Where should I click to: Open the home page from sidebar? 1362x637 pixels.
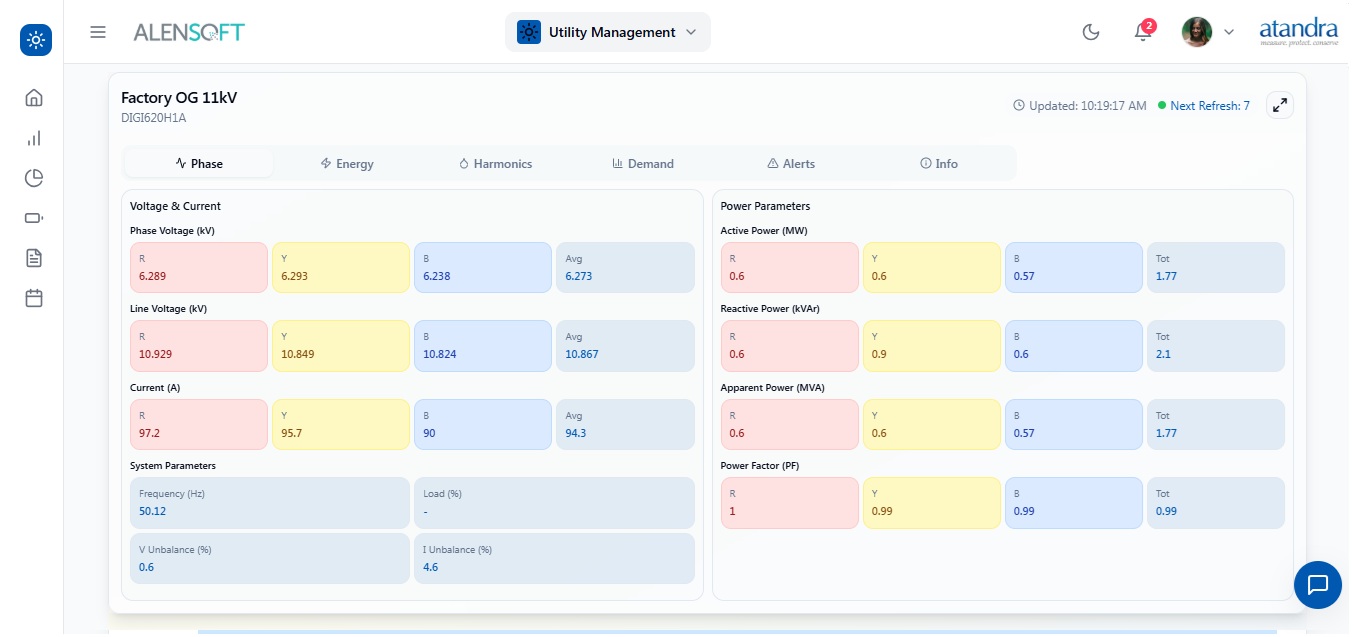(x=34, y=98)
